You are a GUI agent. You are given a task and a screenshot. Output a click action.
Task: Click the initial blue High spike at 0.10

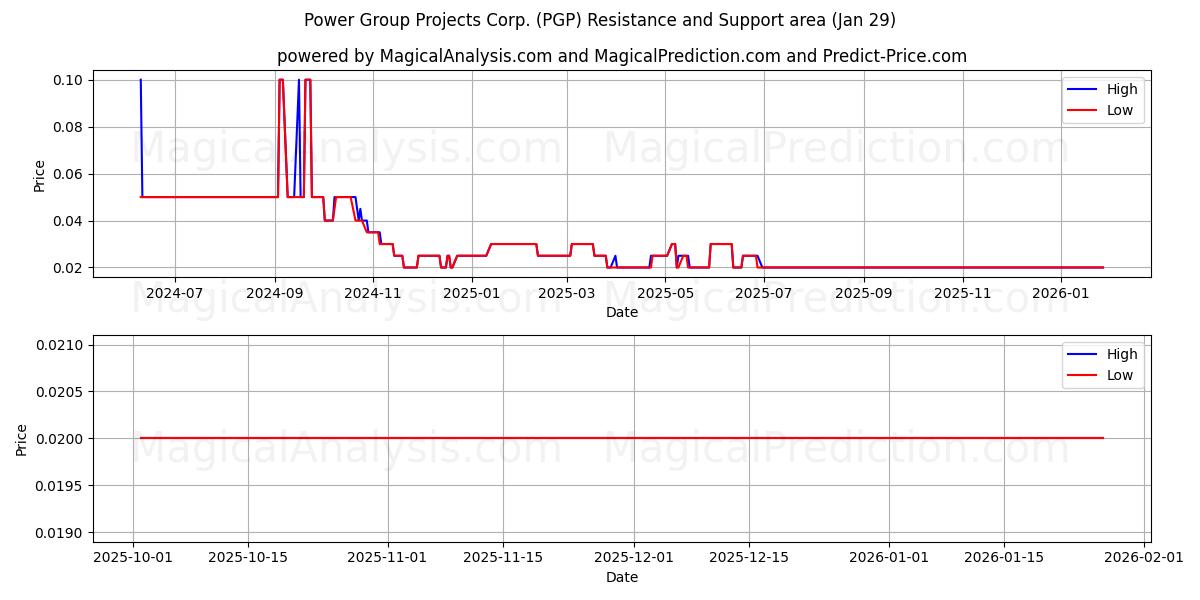point(141,138)
